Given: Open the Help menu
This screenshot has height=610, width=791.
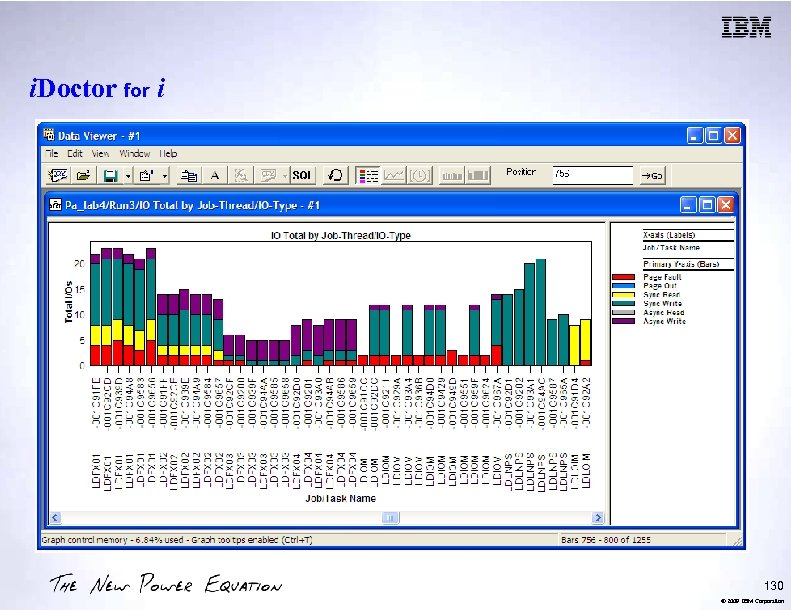Looking at the screenshot, I should (x=168, y=153).
